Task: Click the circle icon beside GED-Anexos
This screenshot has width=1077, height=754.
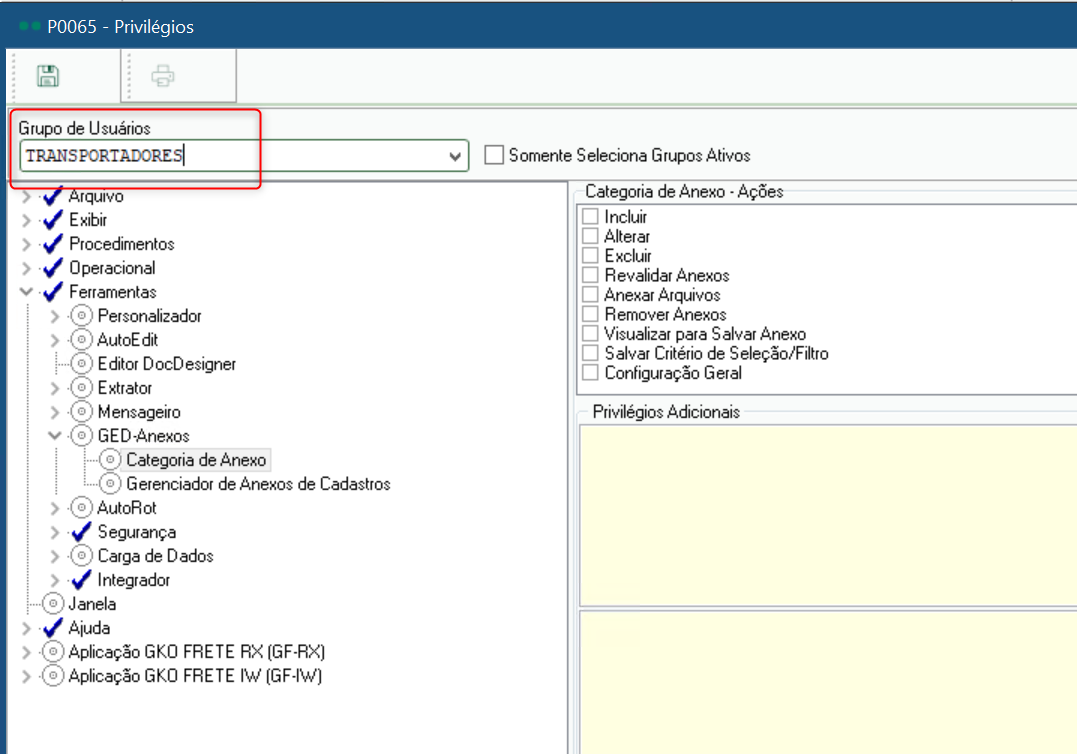Action: pyautogui.click(x=81, y=436)
